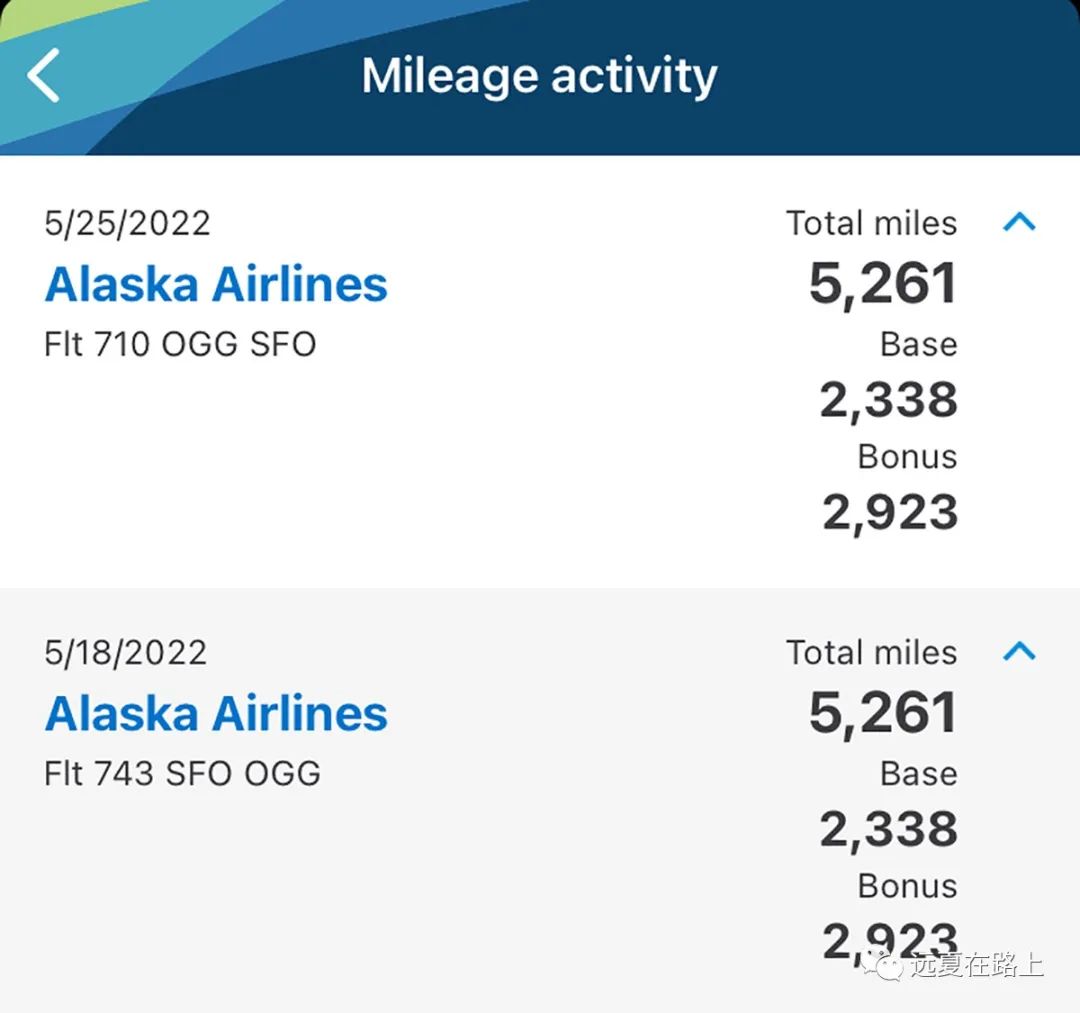Tap the Flt 743 SFO OGG details
This screenshot has height=1013, width=1080.
[x=183, y=773]
